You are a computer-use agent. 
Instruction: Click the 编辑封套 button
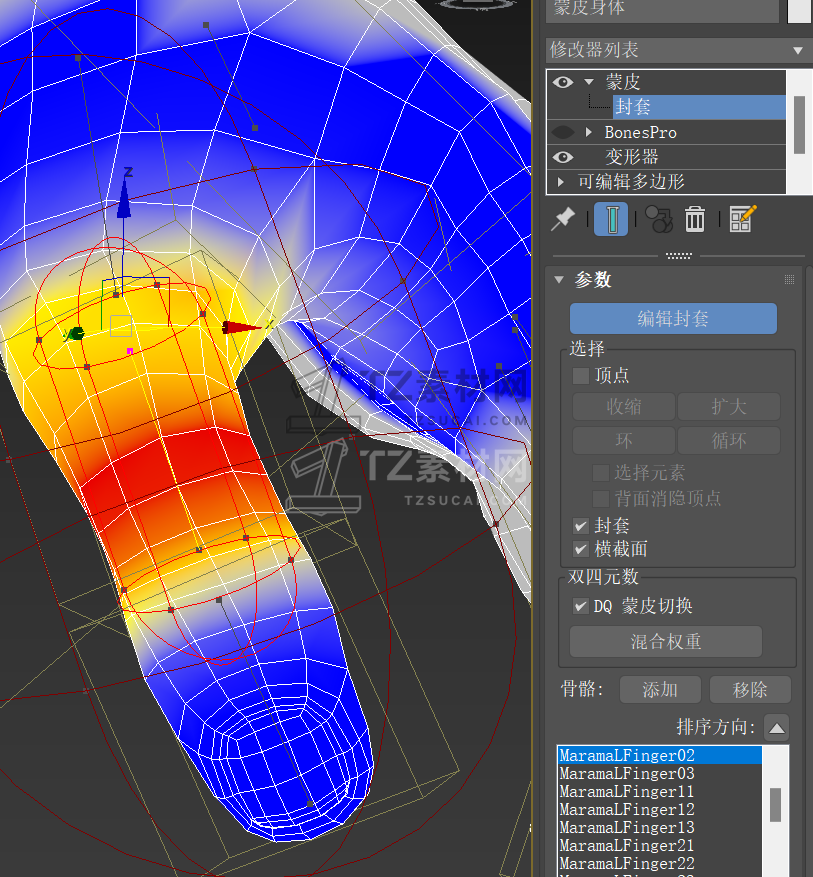(673, 319)
